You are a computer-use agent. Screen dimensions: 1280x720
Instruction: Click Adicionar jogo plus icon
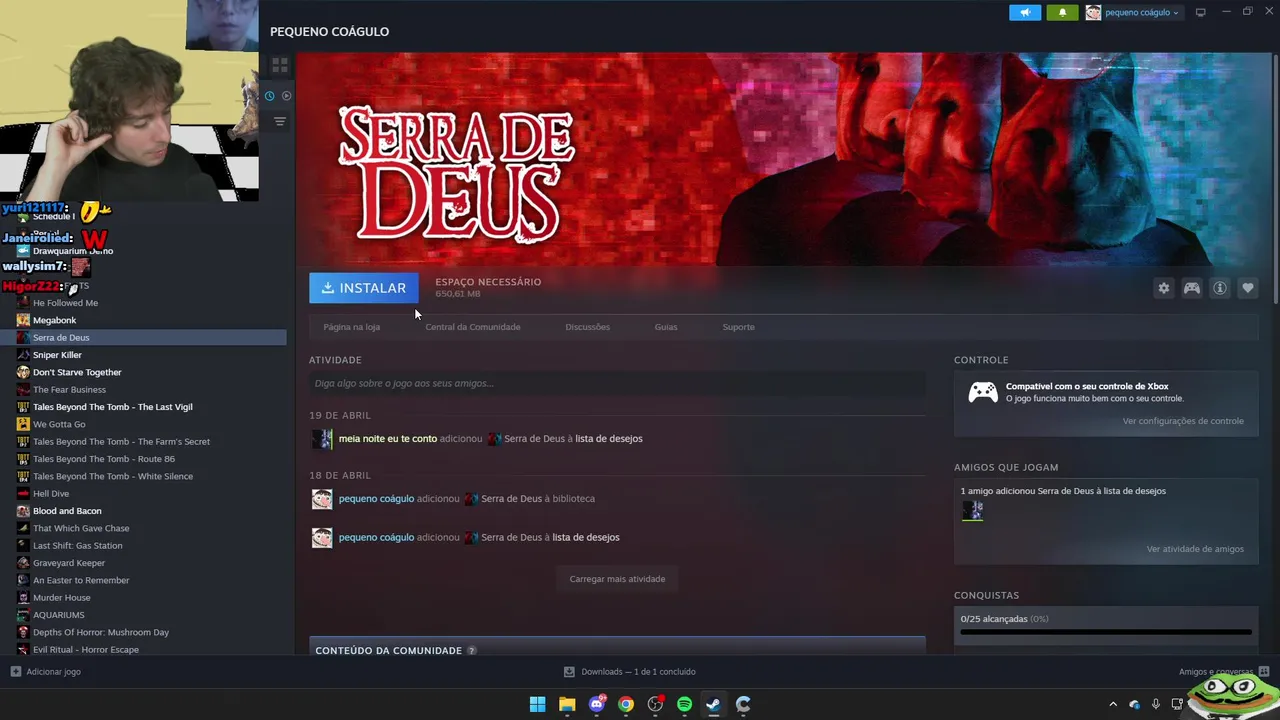coord(15,672)
